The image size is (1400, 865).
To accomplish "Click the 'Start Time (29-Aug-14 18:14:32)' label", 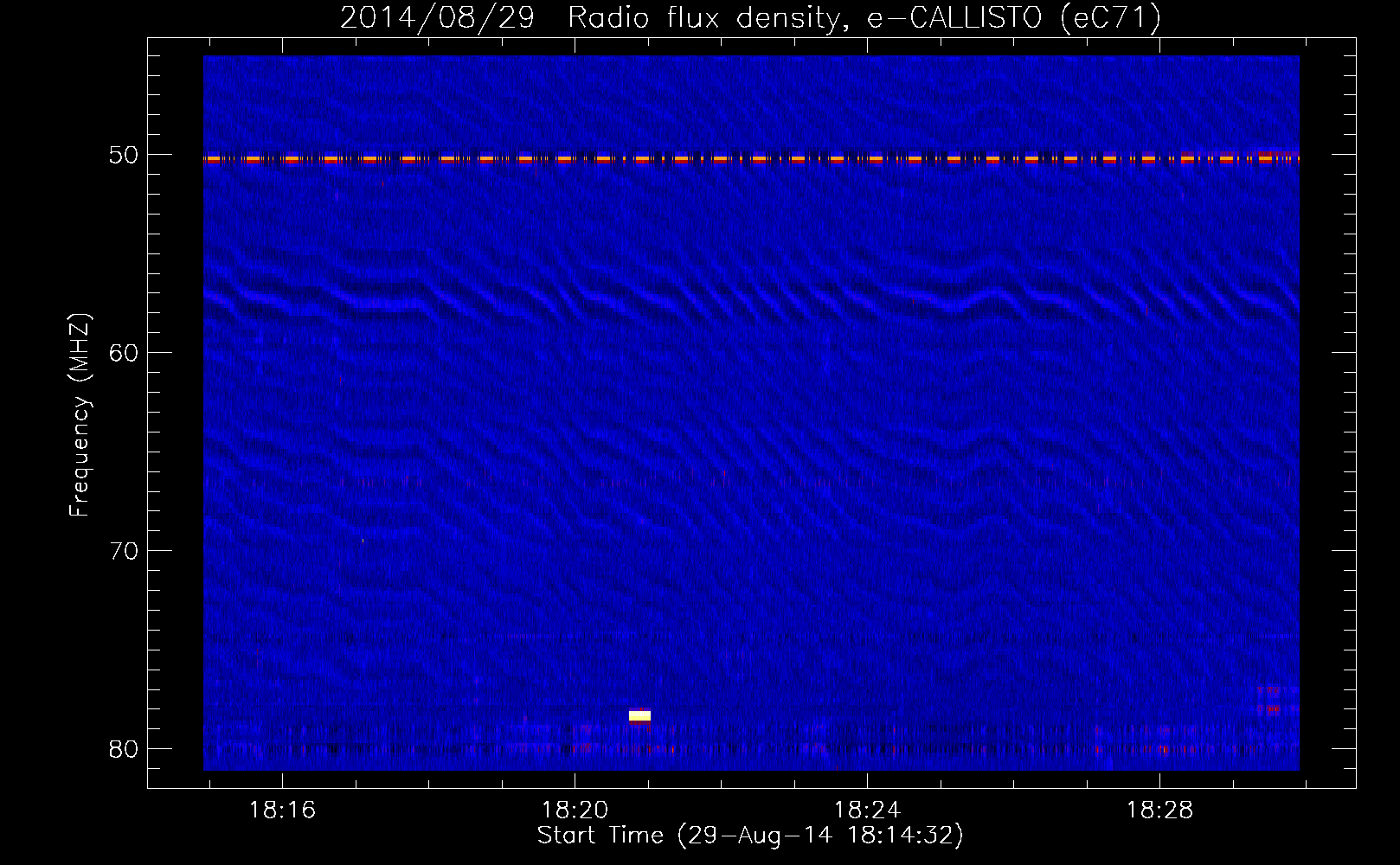I will pyautogui.click(x=750, y=836).
